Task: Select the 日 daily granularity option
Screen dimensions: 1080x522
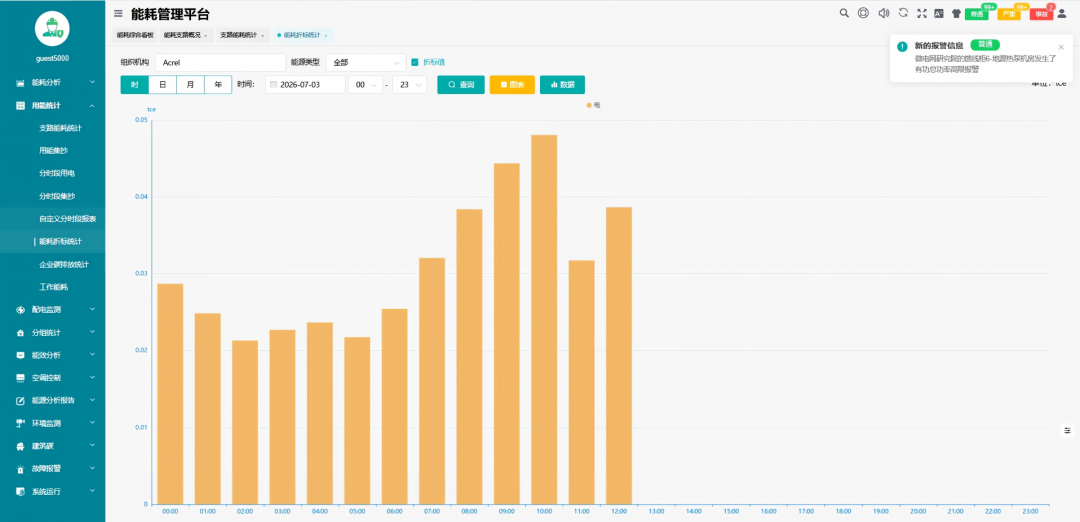Action: point(163,85)
